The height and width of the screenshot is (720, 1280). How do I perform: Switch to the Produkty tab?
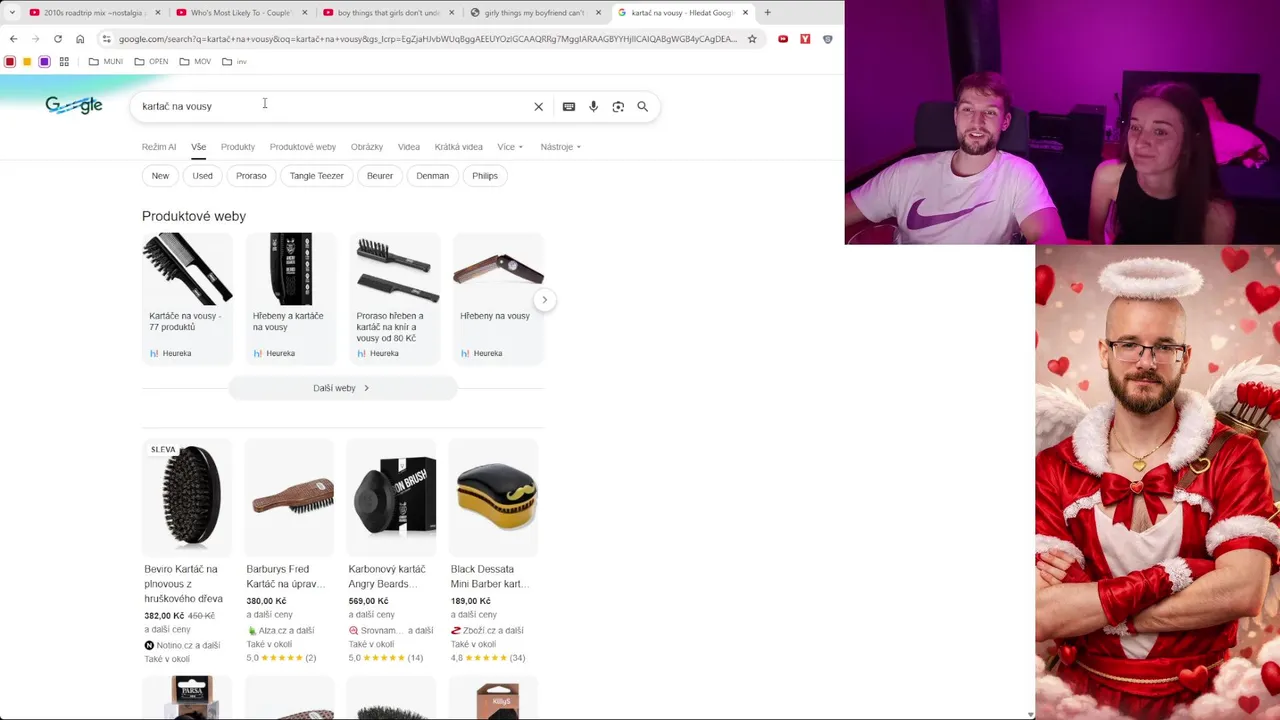point(238,147)
